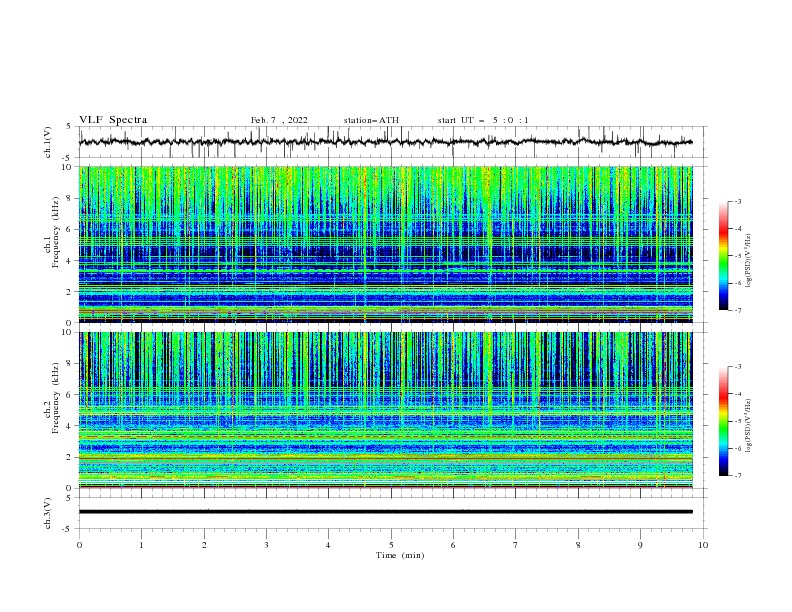Click the station=ATH label
The width and height of the screenshot is (792, 612).
pyautogui.click(x=371, y=120)
